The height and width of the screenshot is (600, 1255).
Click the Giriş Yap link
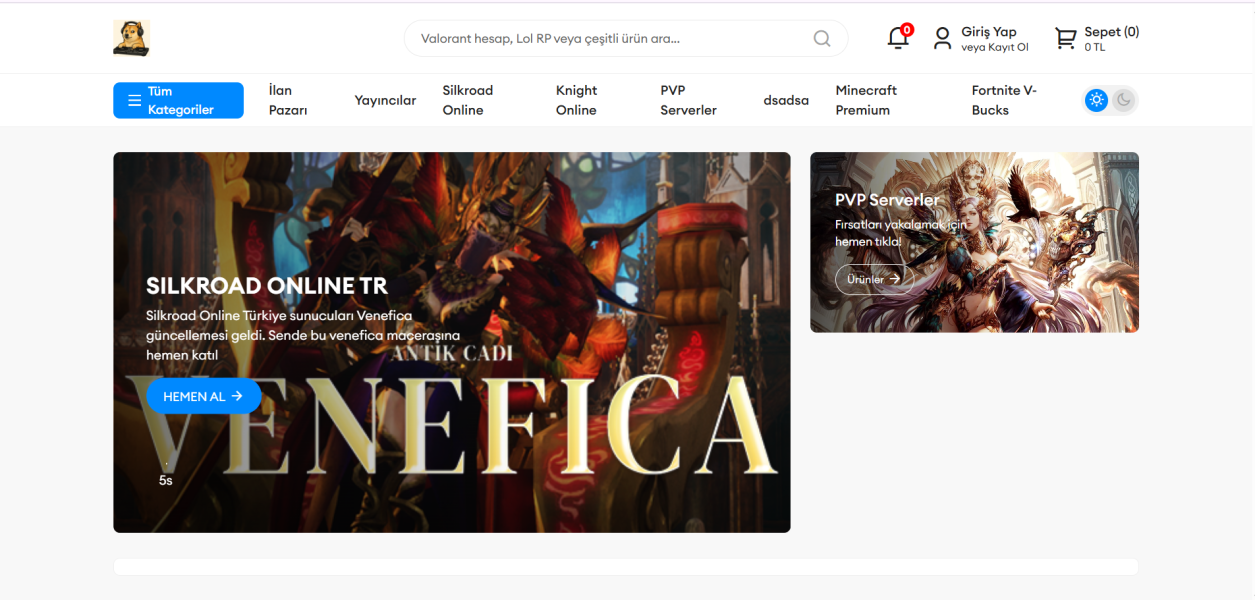988,32
